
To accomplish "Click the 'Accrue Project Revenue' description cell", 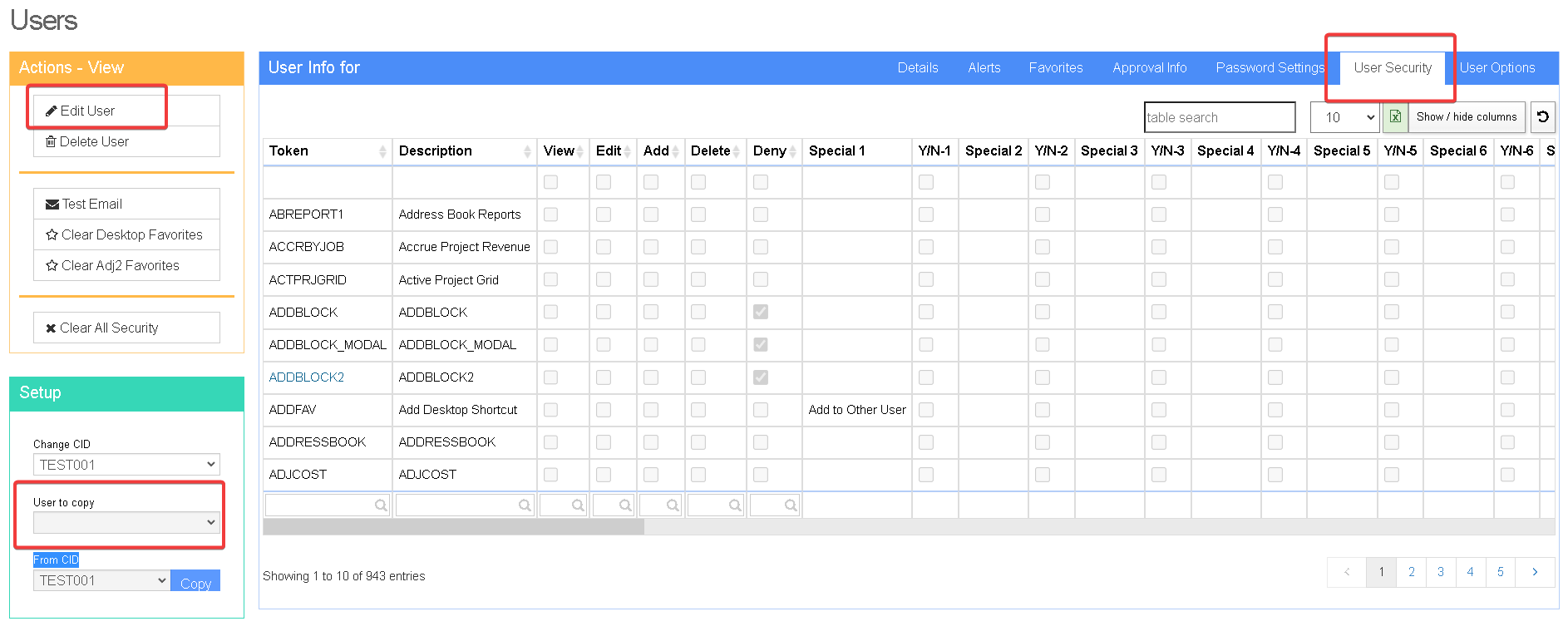I will (x=464, y=247).
